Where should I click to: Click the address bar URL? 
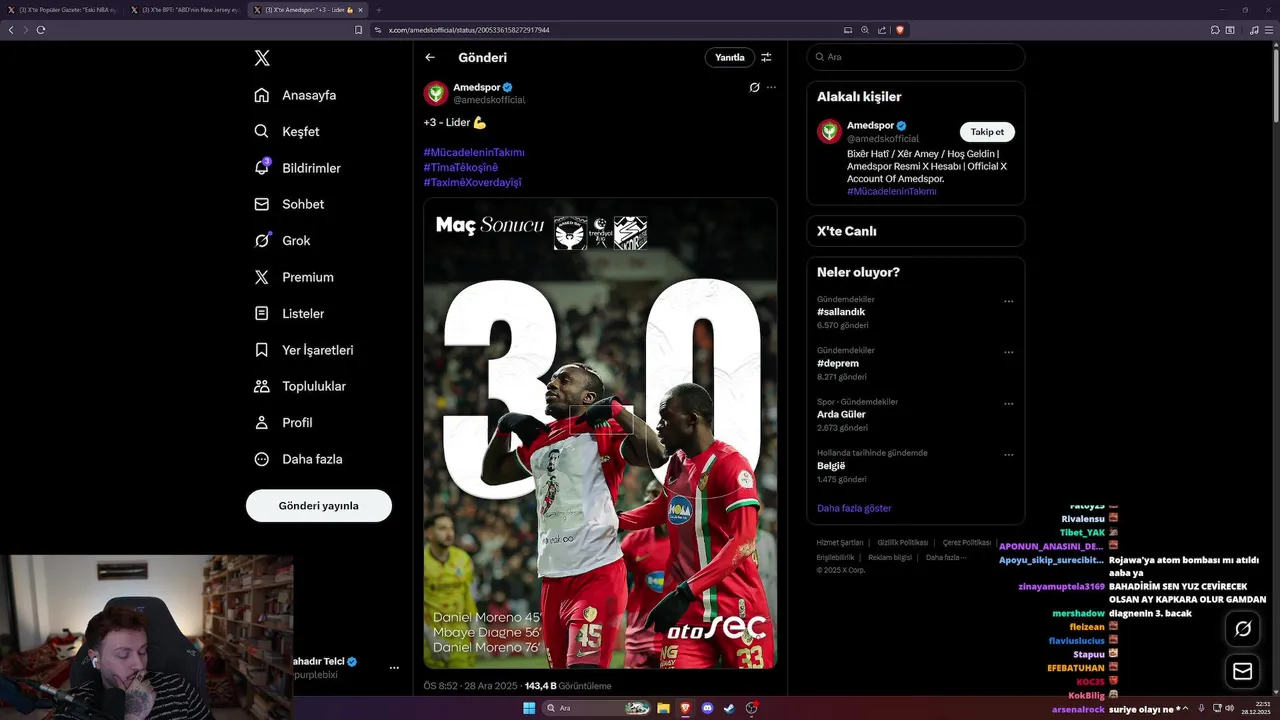click(x=469, y=30)
